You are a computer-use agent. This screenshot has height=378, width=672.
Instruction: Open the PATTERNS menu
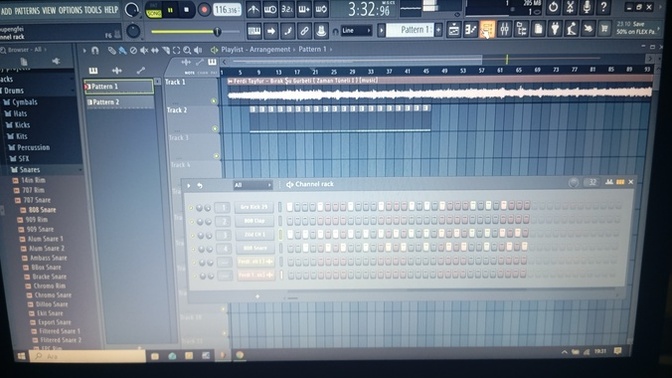point(27,11)
